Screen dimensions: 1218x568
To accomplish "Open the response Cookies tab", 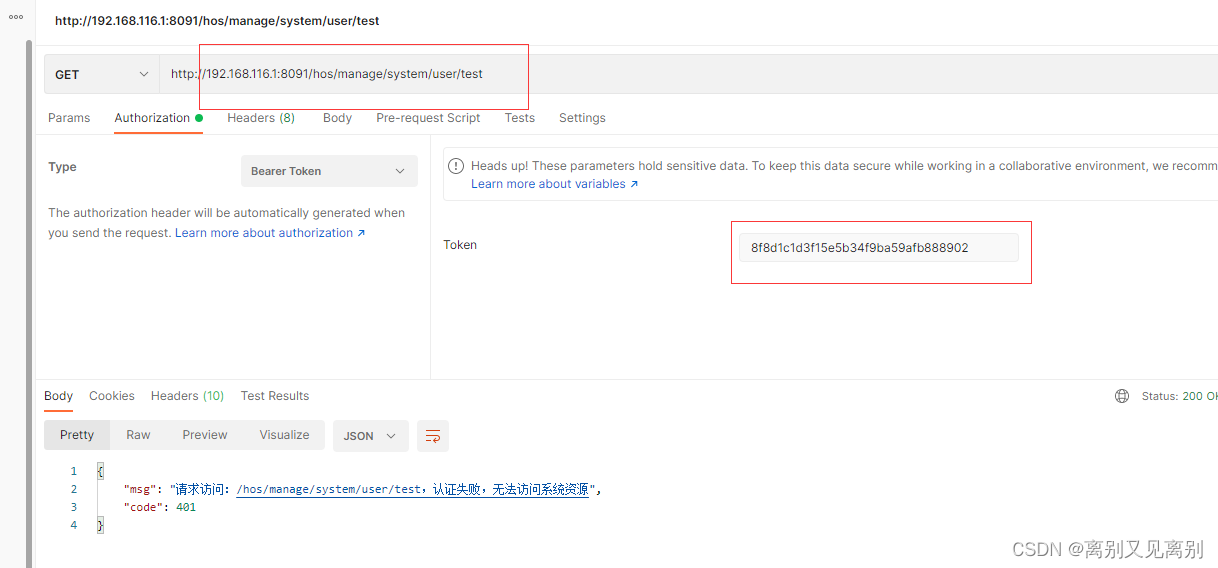I will [x=111, y=396].
